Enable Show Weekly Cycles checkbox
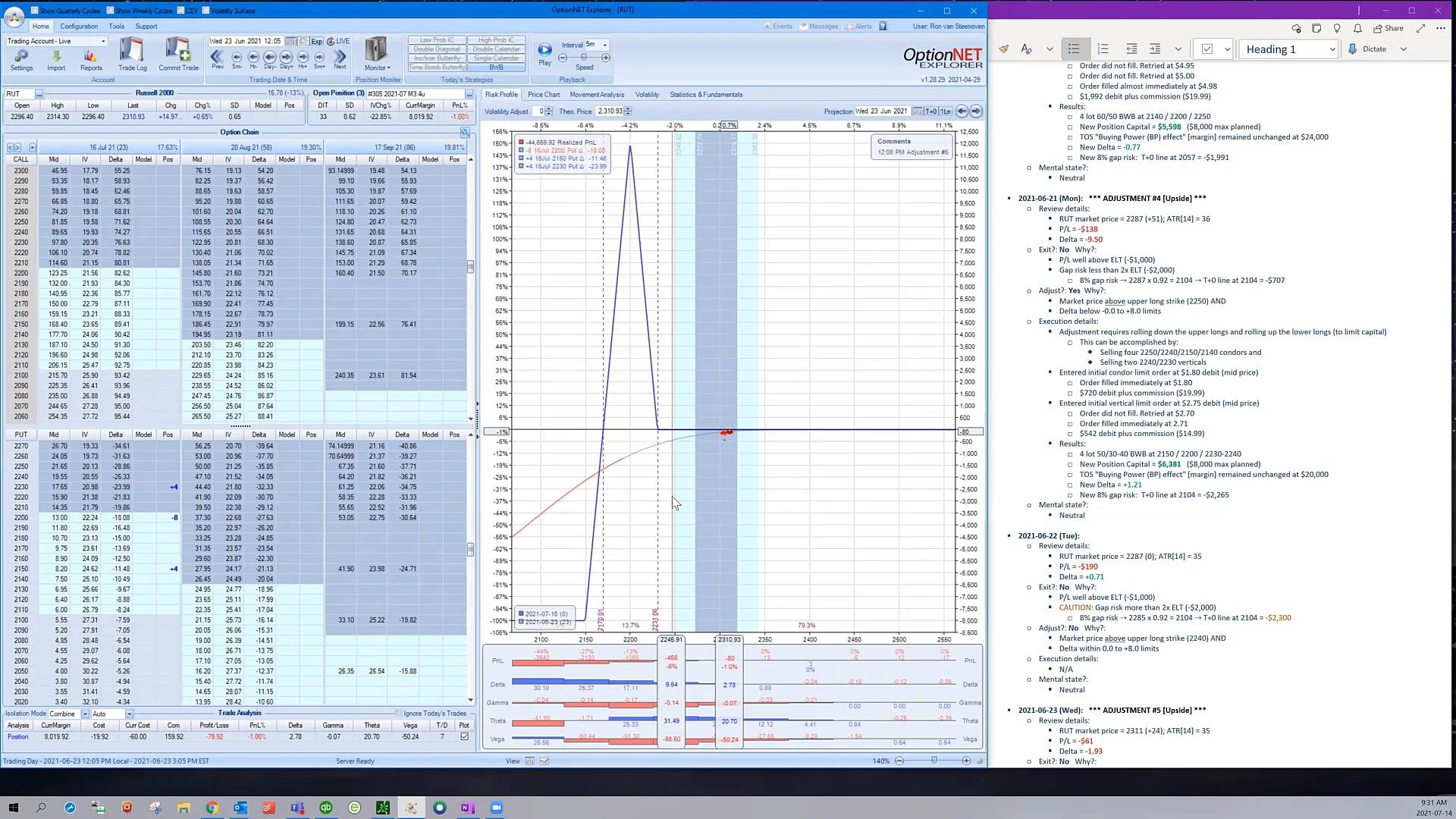Screen dimensions: 1456x819 (111, 11)
